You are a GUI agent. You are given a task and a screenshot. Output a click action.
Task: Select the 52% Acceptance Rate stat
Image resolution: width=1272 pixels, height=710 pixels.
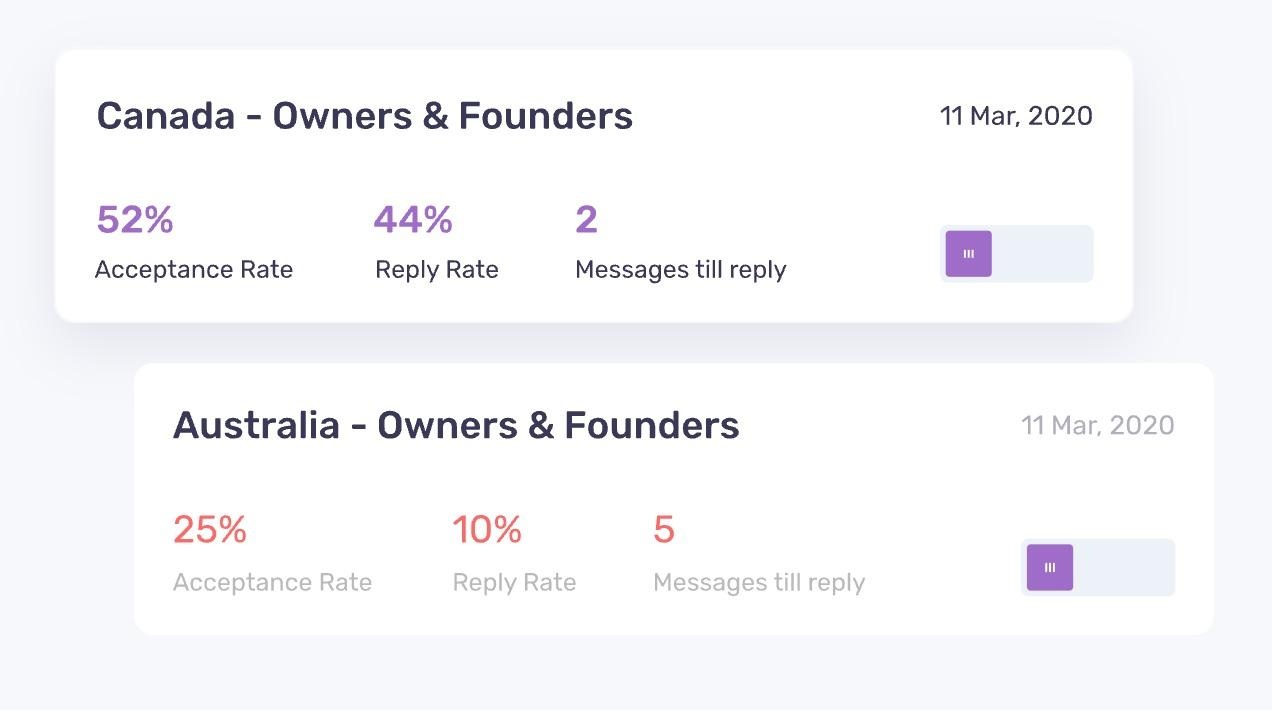[134, 219]
